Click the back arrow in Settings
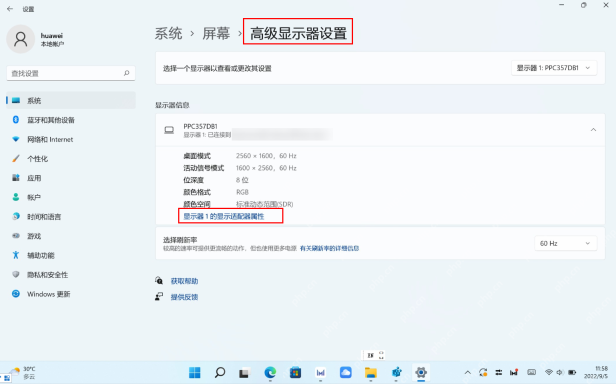 tap(10, 9)
